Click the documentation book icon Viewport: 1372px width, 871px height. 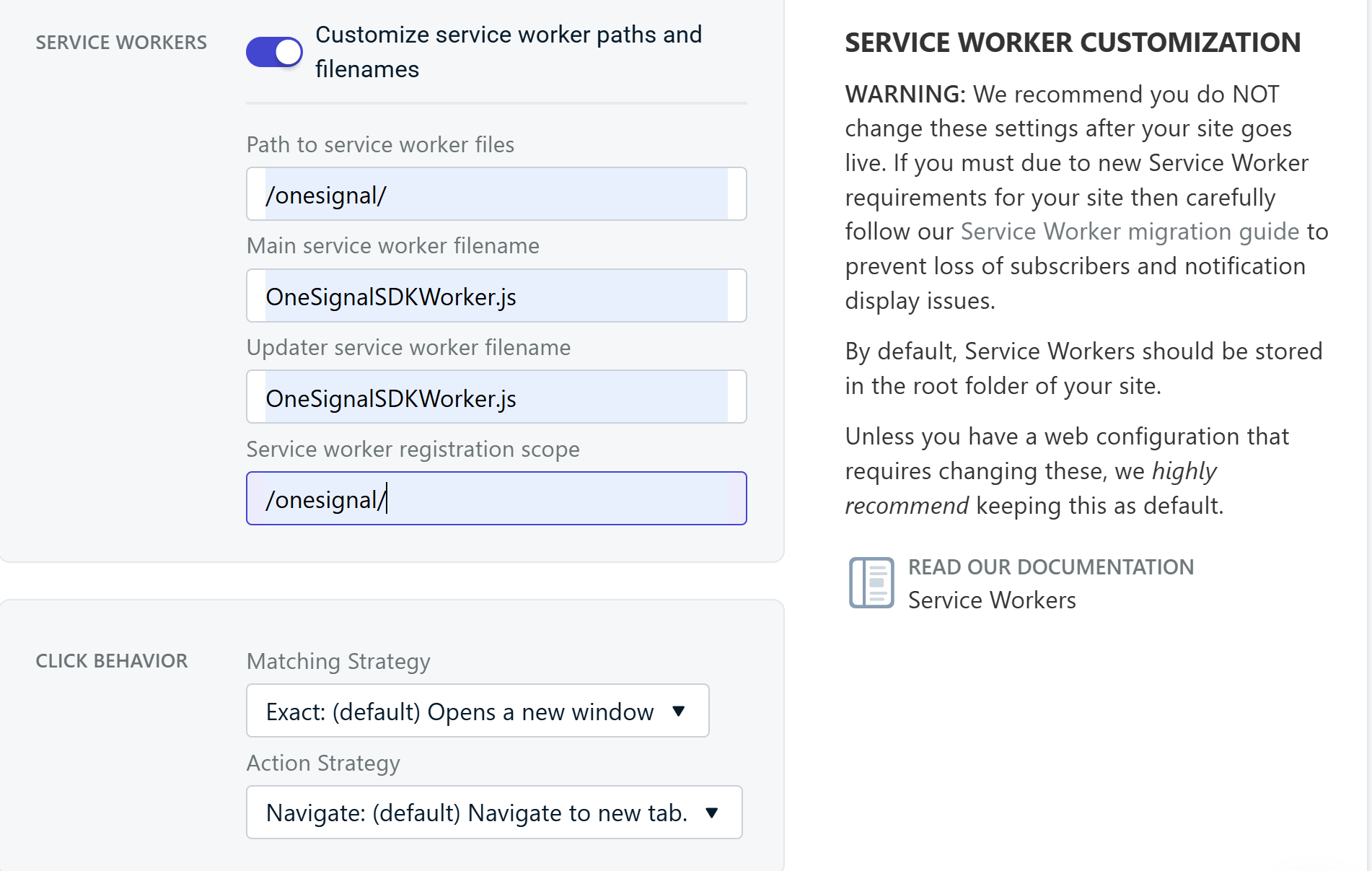(x=871, y=582)
